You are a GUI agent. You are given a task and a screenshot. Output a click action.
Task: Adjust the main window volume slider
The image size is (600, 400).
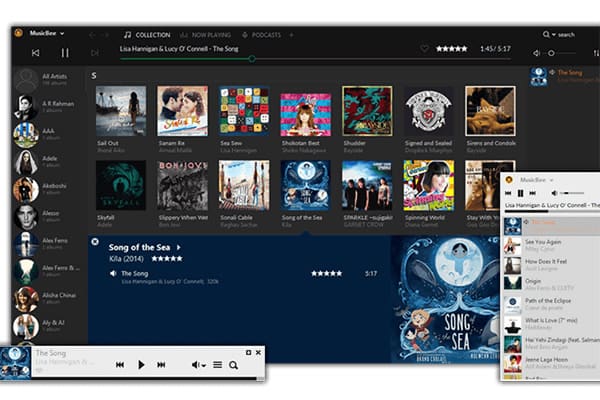(561, 53)
